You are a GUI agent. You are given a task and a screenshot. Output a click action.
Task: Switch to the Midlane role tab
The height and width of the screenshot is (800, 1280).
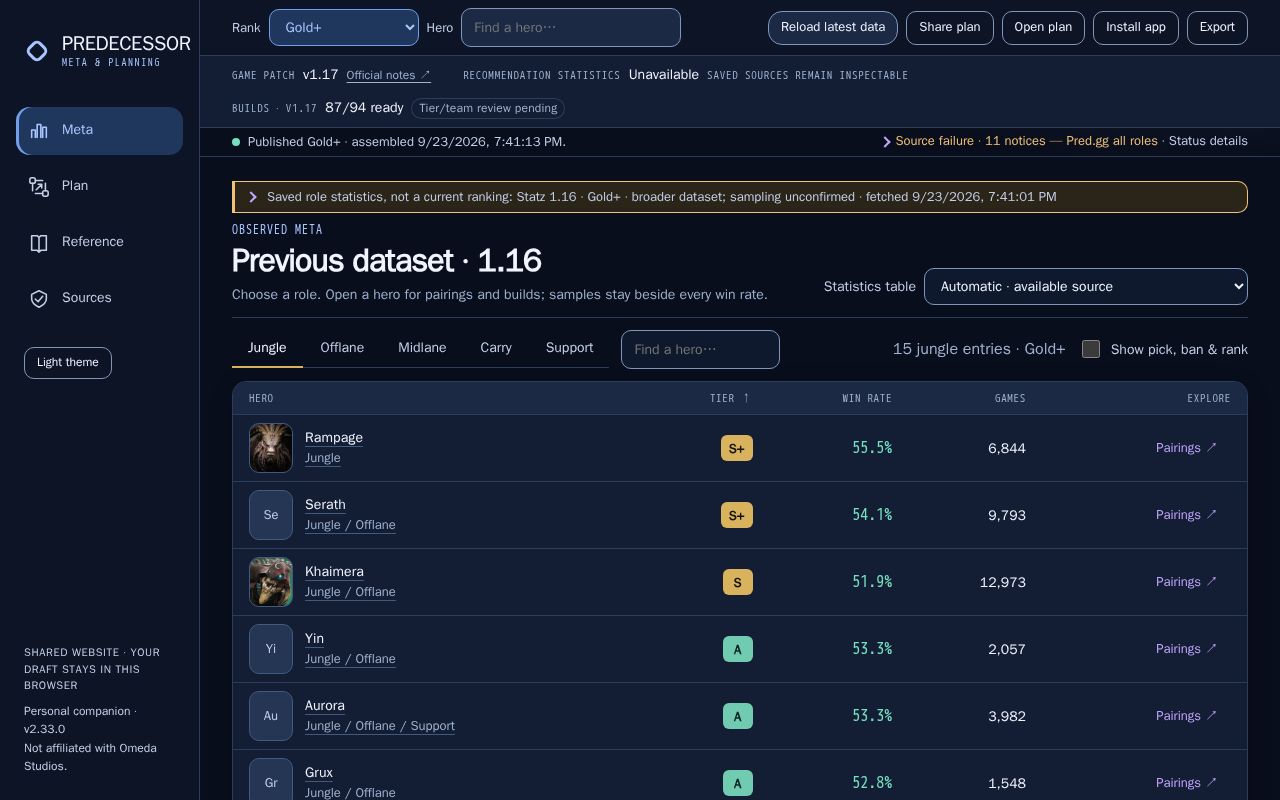click(422, 348)
